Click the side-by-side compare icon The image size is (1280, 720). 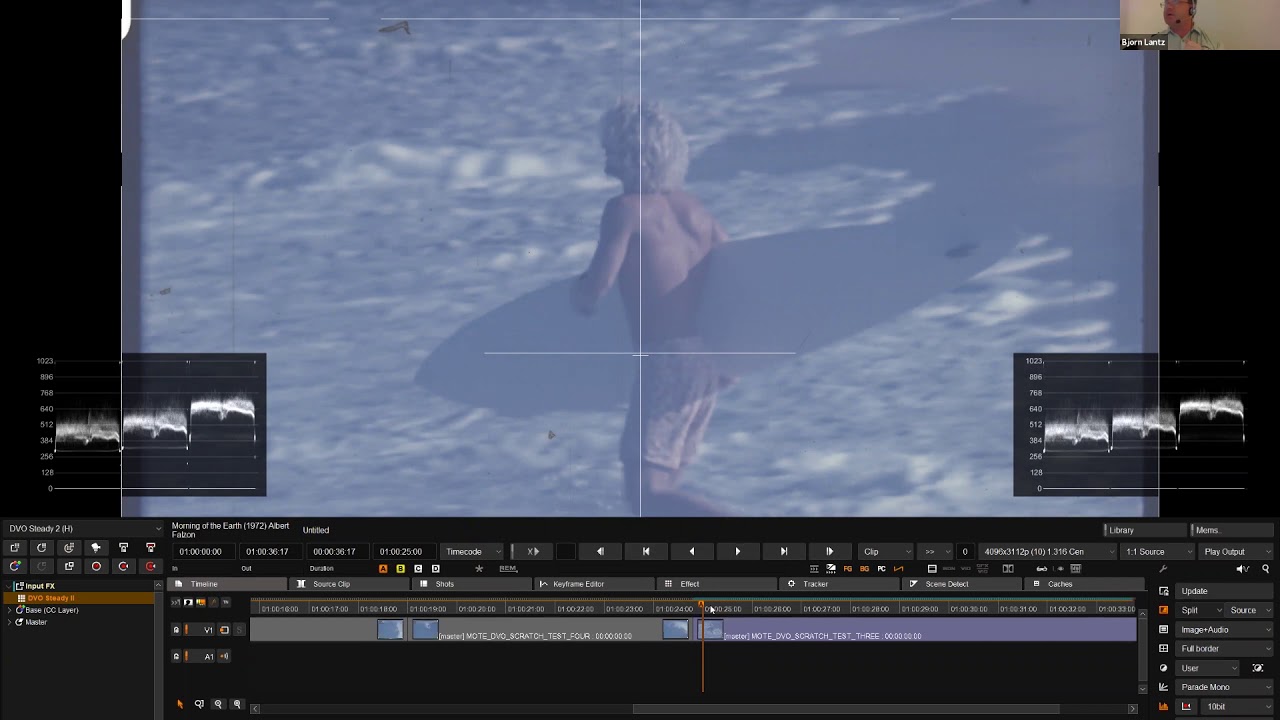1008,569
